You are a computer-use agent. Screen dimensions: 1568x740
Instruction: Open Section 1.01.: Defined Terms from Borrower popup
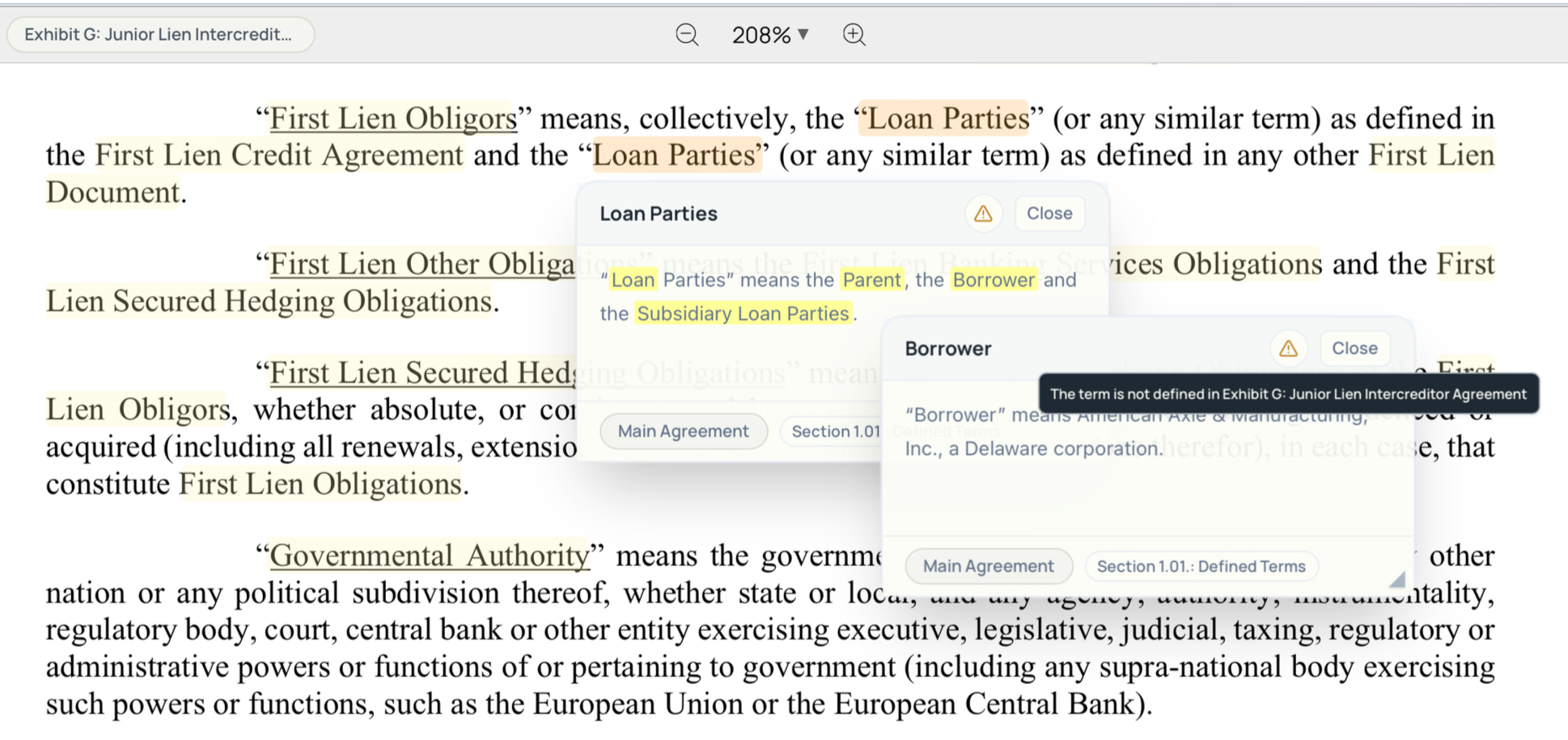point(1201,566)
